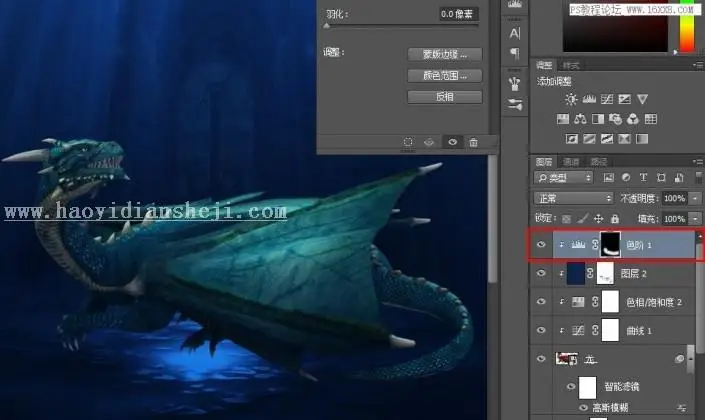Collapse smart filters on the 龙 layer
Image resolution: width=705 pixels, height=420 pixels.
click(x=690, y=359)
